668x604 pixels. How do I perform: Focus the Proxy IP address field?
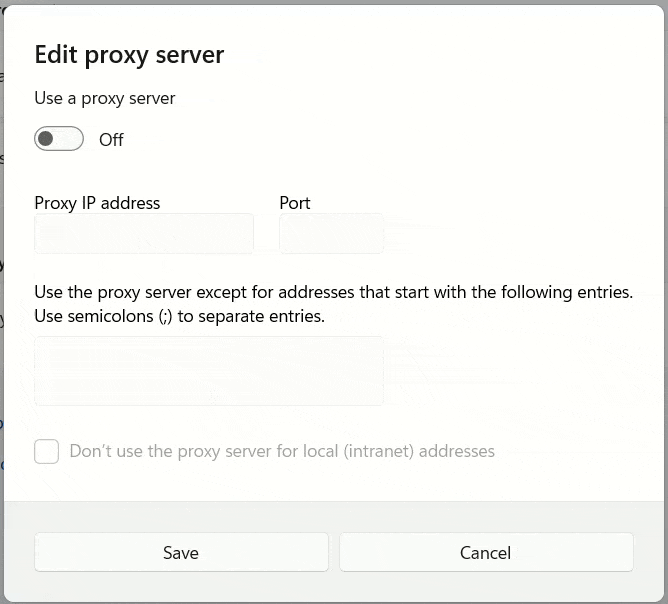(143, 234)
